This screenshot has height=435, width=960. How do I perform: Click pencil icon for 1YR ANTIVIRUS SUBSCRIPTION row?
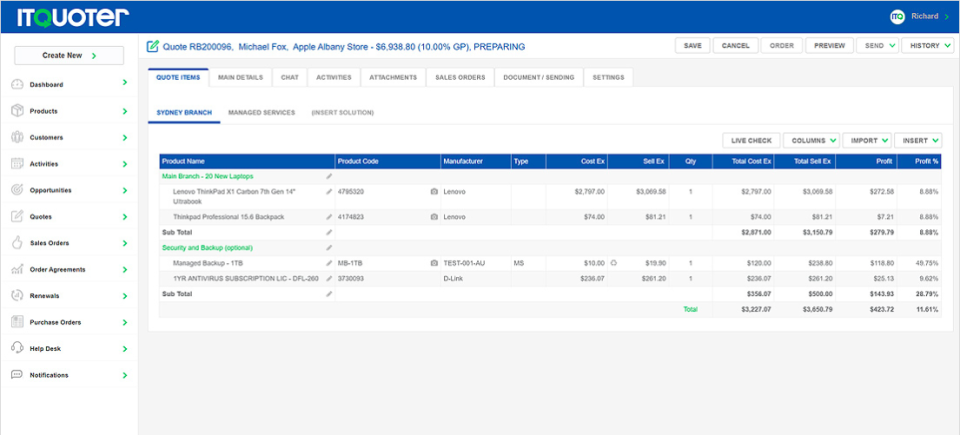pyautogui.click(x=329, y=278)
